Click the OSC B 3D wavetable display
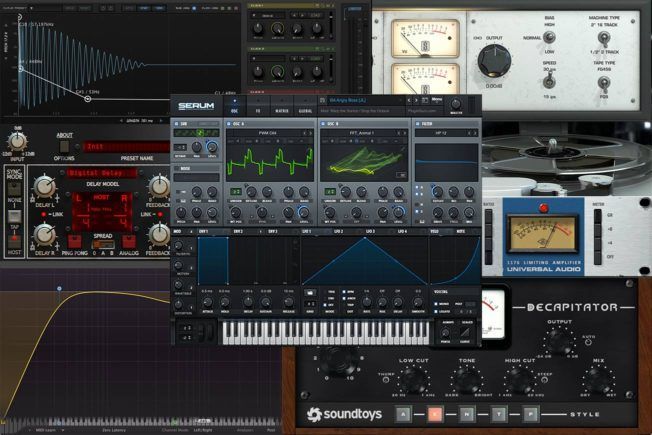 pos(364,163)
